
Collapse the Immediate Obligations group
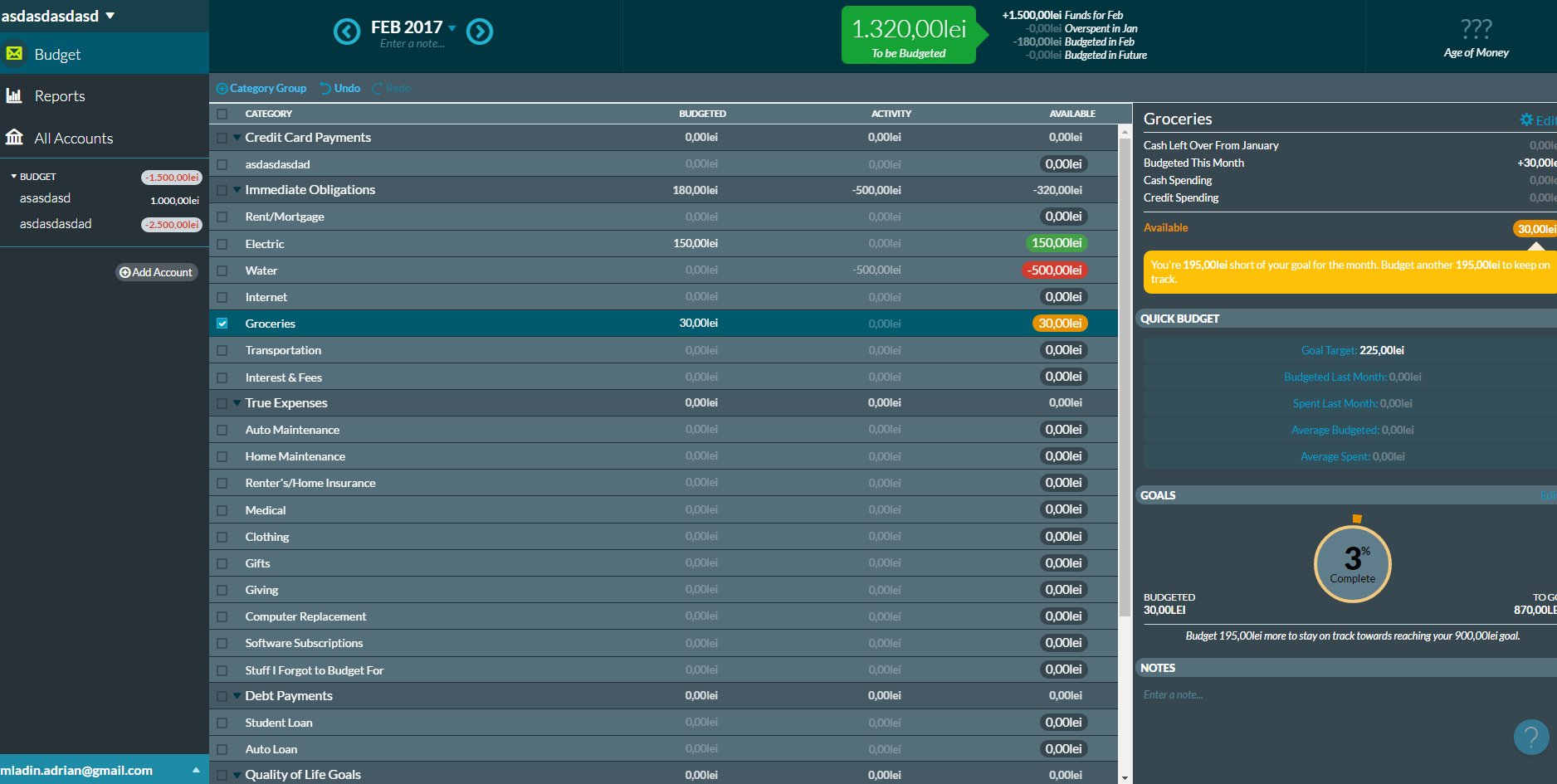point(237,190)
